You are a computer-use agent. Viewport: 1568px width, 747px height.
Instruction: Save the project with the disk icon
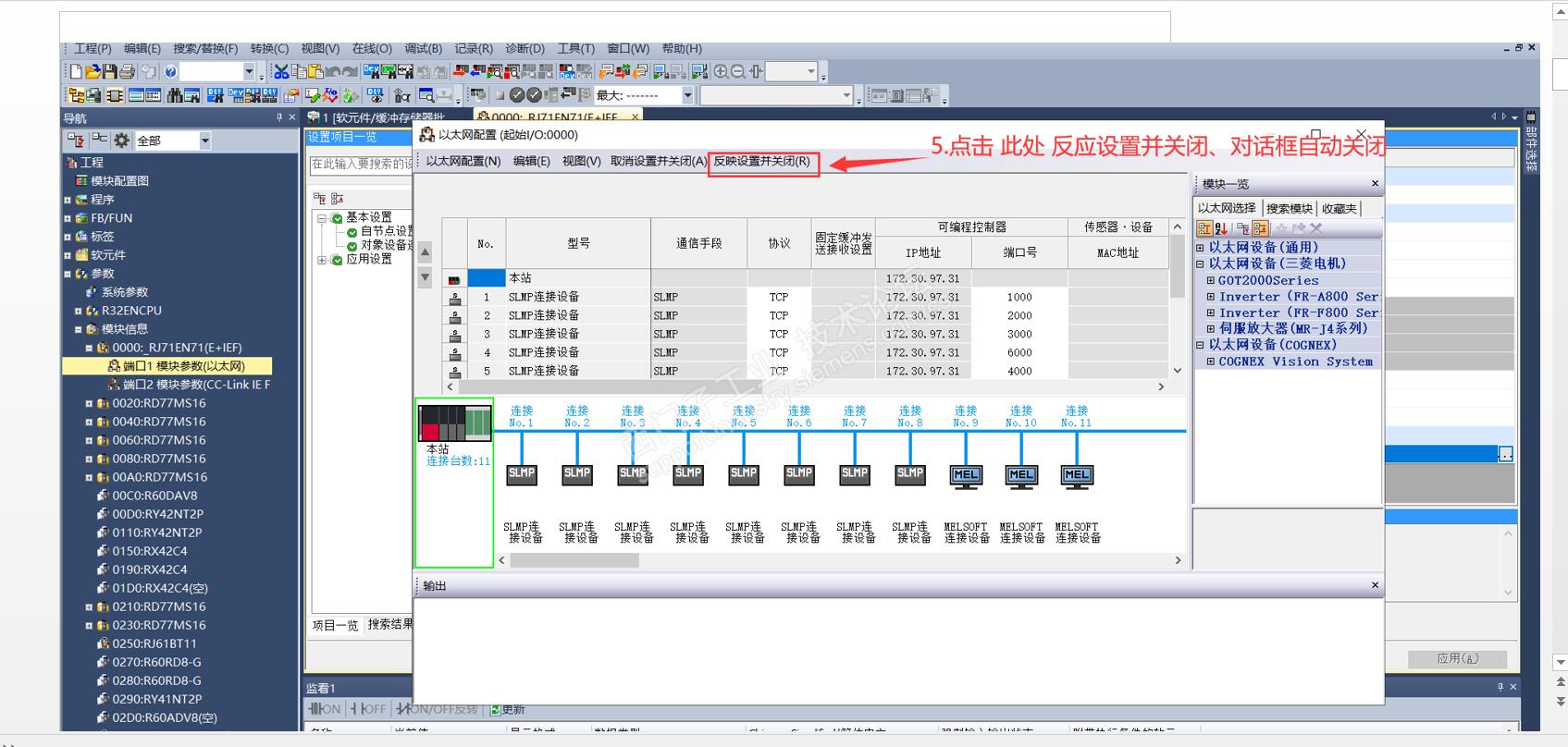click(x=110, y=71)
